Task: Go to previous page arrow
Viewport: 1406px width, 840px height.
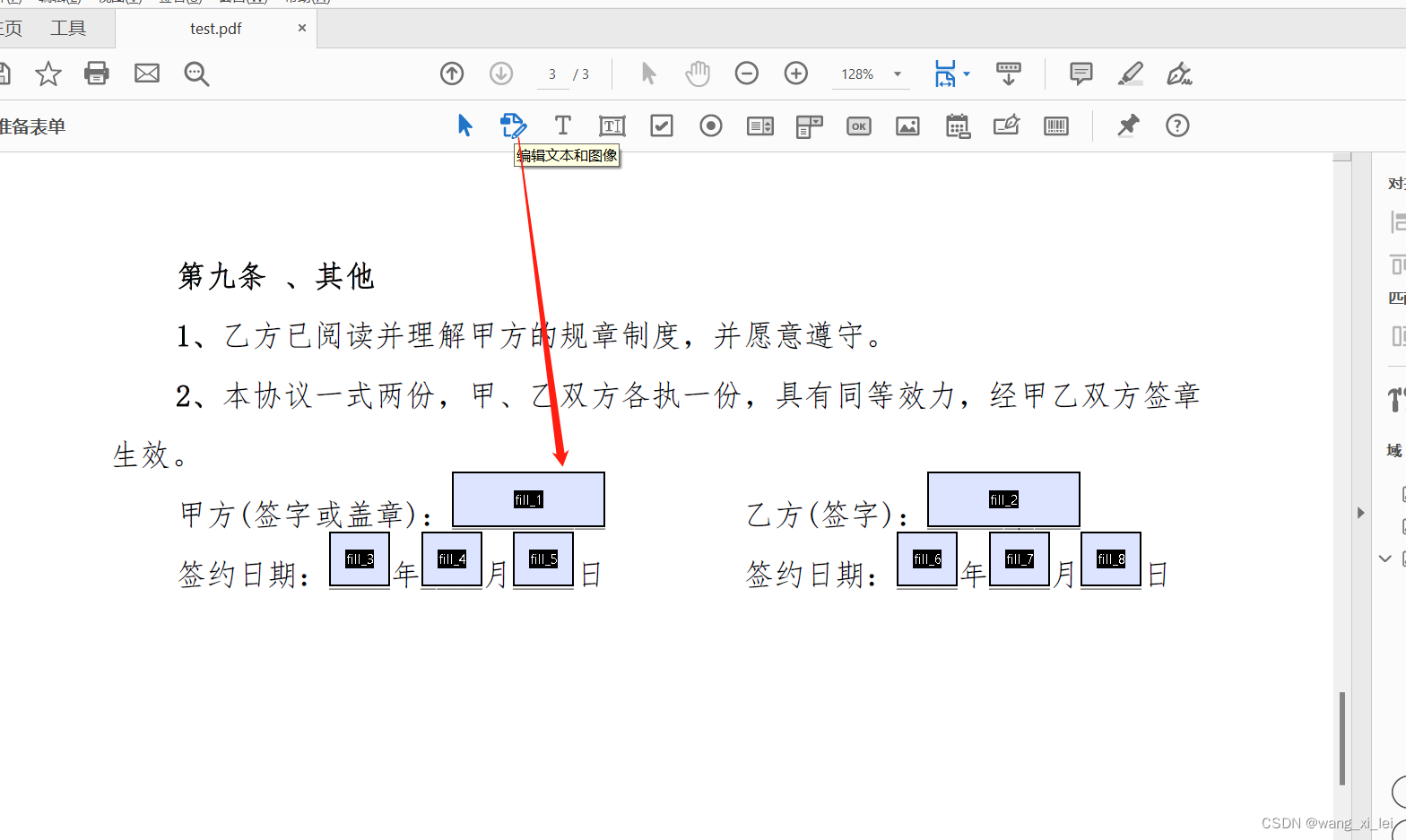Action: [x=452, y=74]
